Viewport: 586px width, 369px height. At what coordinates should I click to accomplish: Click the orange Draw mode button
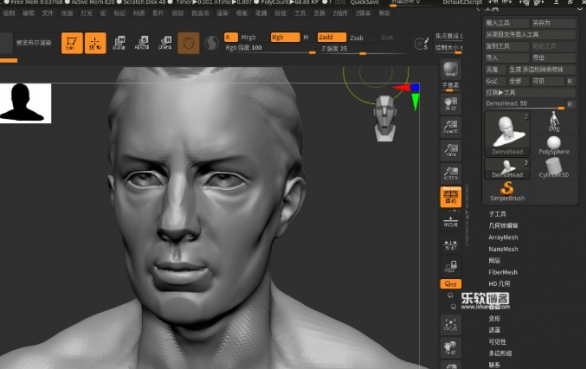[x=95, y=43]
